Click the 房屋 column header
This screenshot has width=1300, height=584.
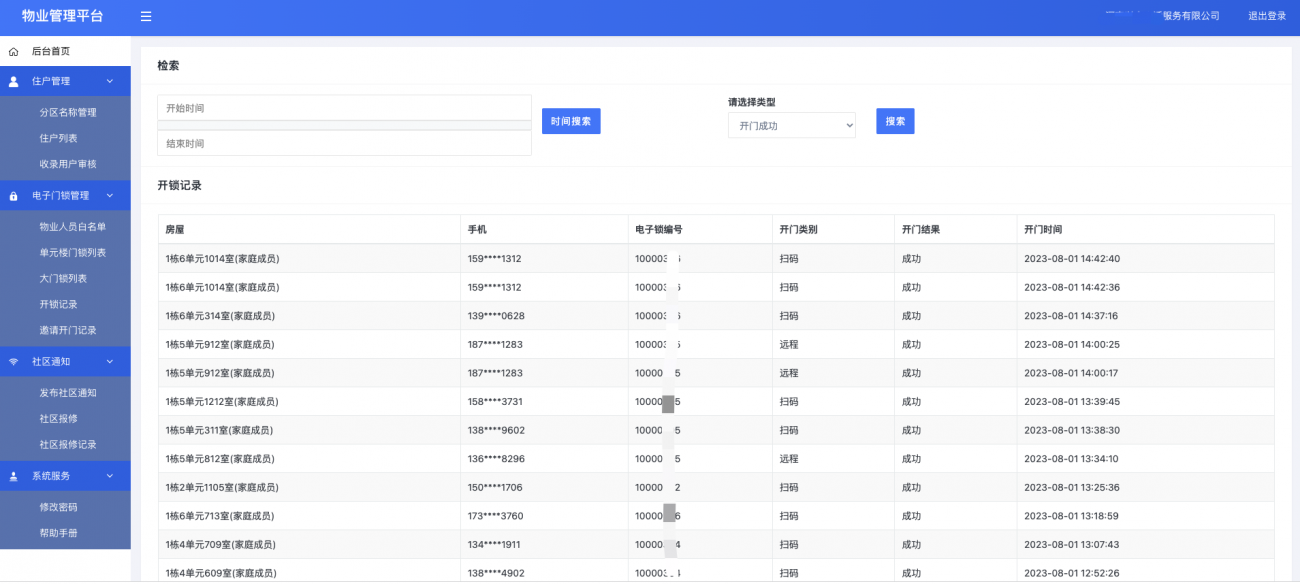tap(309, 229)
